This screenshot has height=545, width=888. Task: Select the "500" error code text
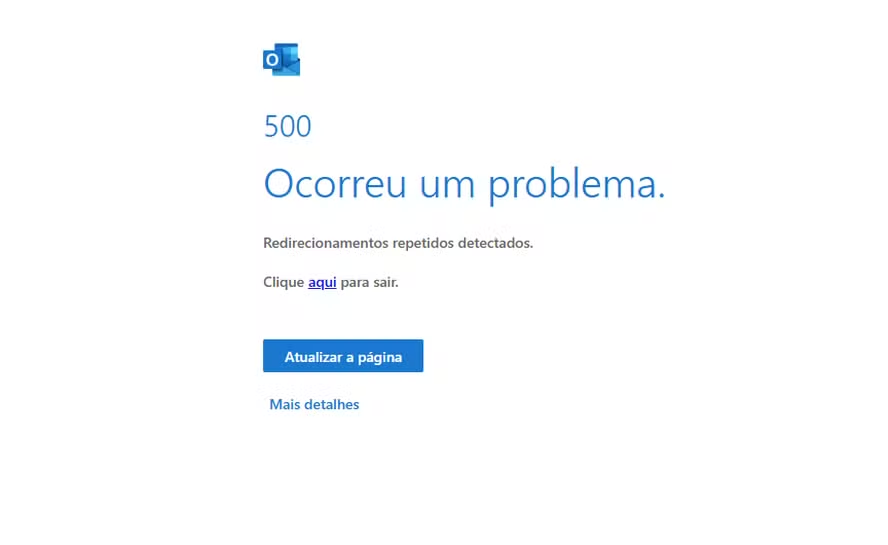click(288, 126)
